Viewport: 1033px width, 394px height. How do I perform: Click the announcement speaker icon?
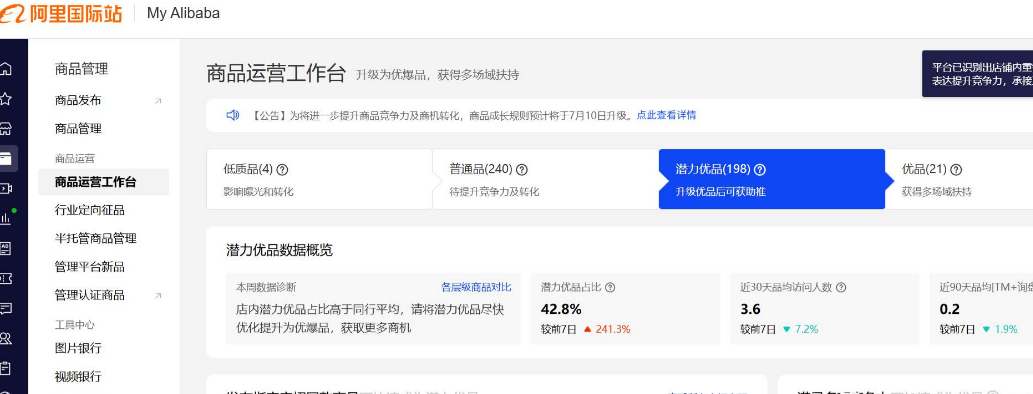233,115
